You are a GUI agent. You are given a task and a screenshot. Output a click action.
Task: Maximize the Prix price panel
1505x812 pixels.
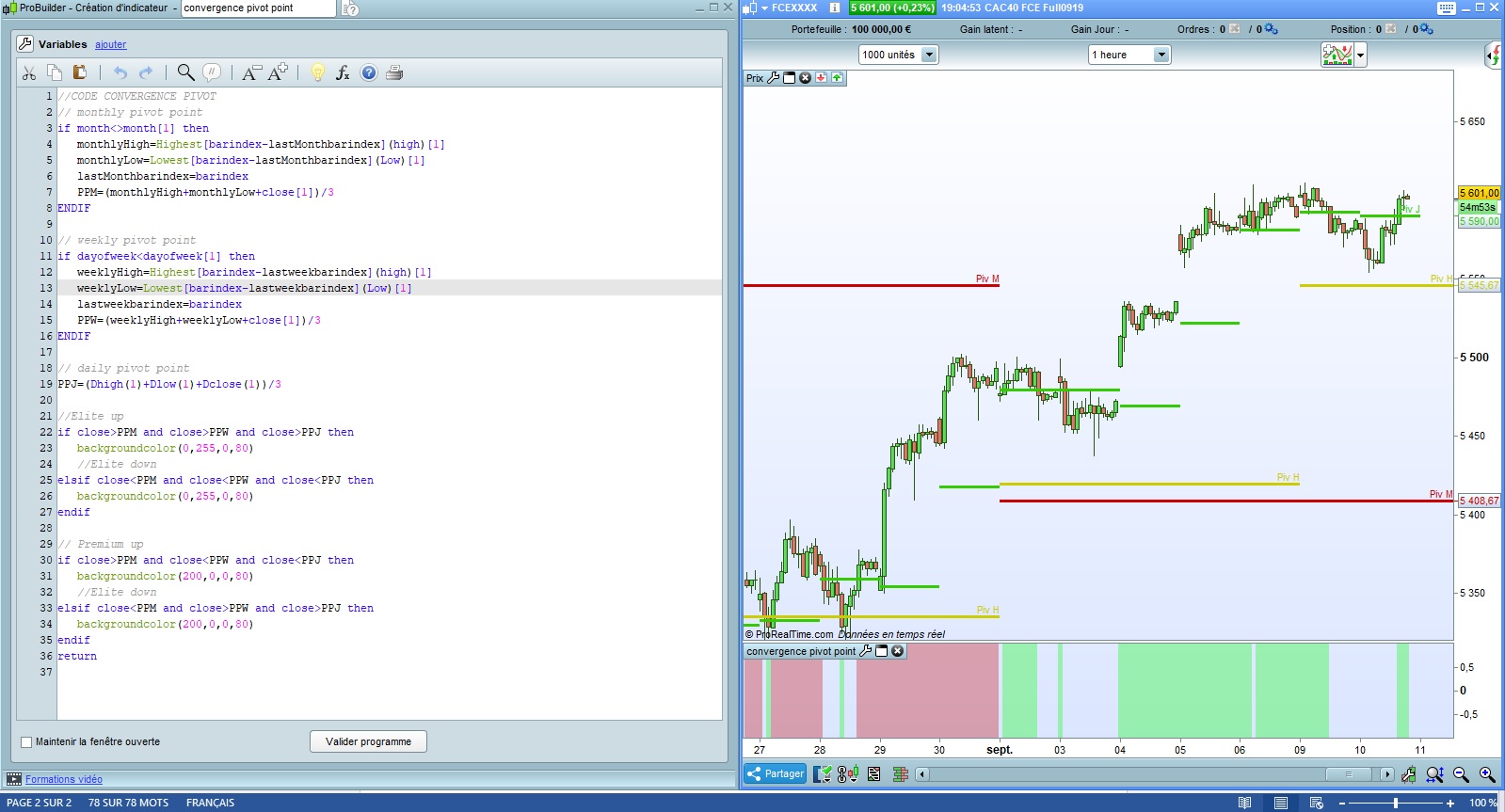[790, 78]
